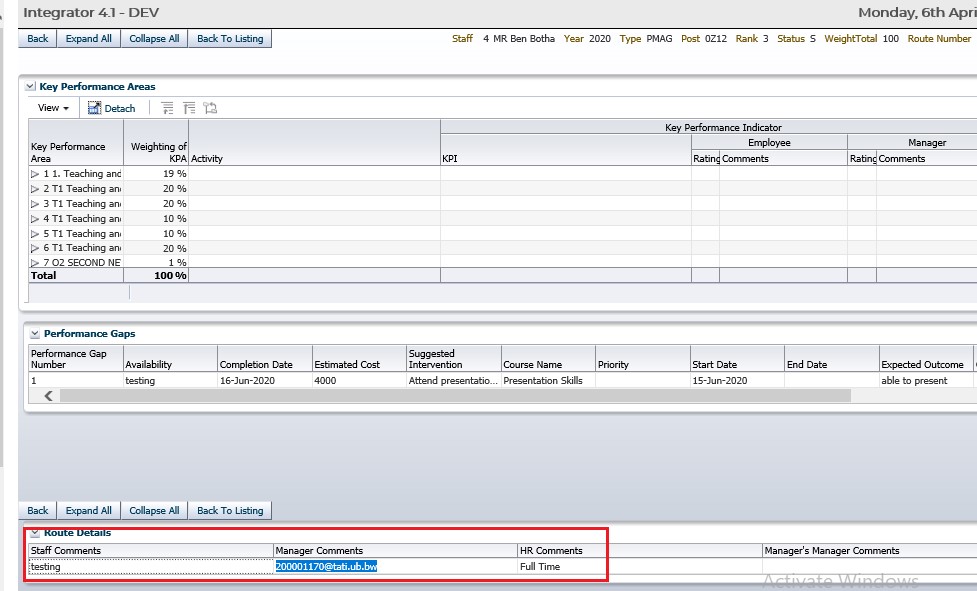Click the bottom Back To Listing button

(x=230, y=511)
